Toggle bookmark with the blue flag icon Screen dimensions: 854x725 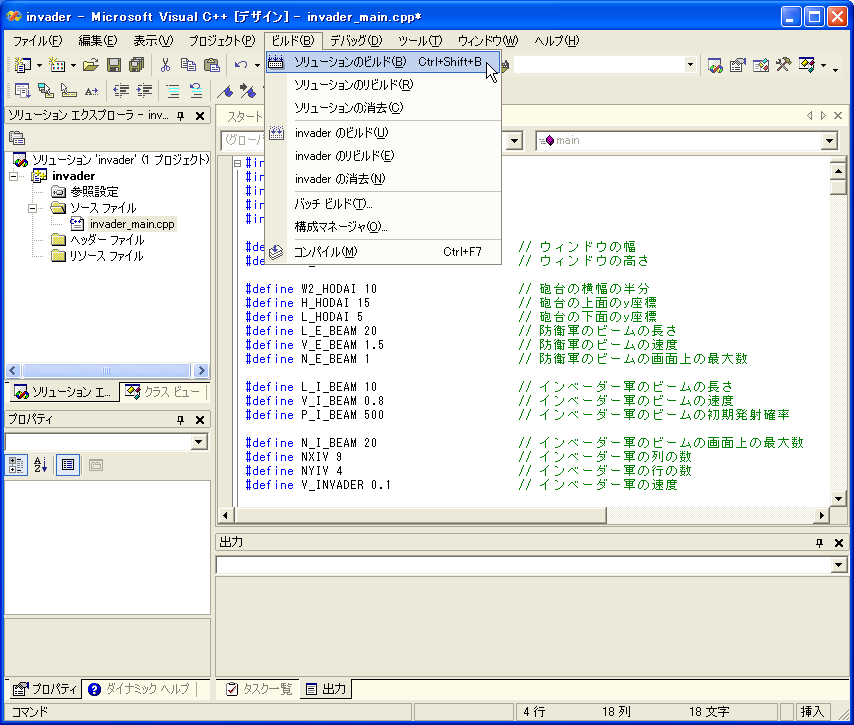[224, 90]
